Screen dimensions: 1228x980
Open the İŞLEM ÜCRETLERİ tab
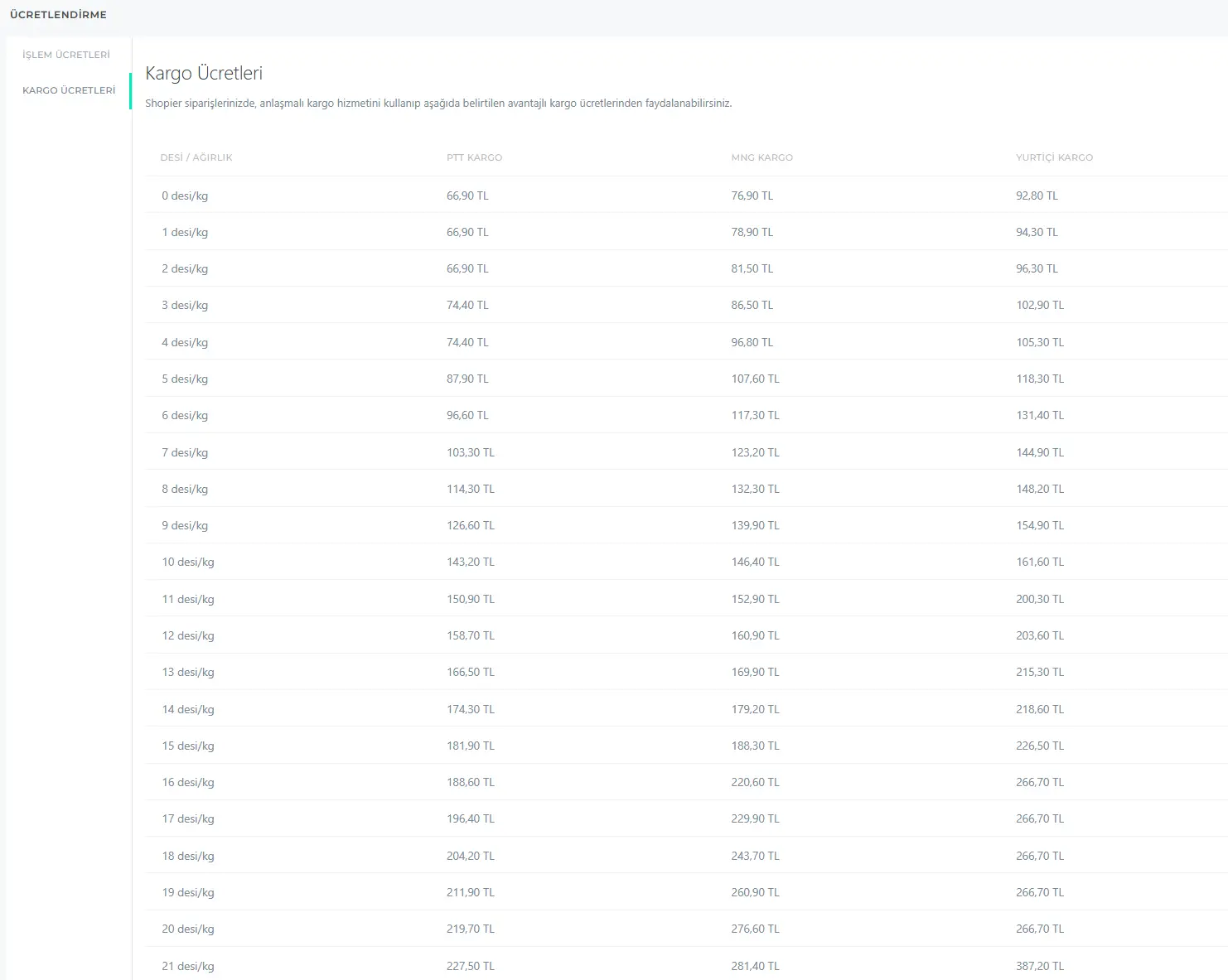66,55
